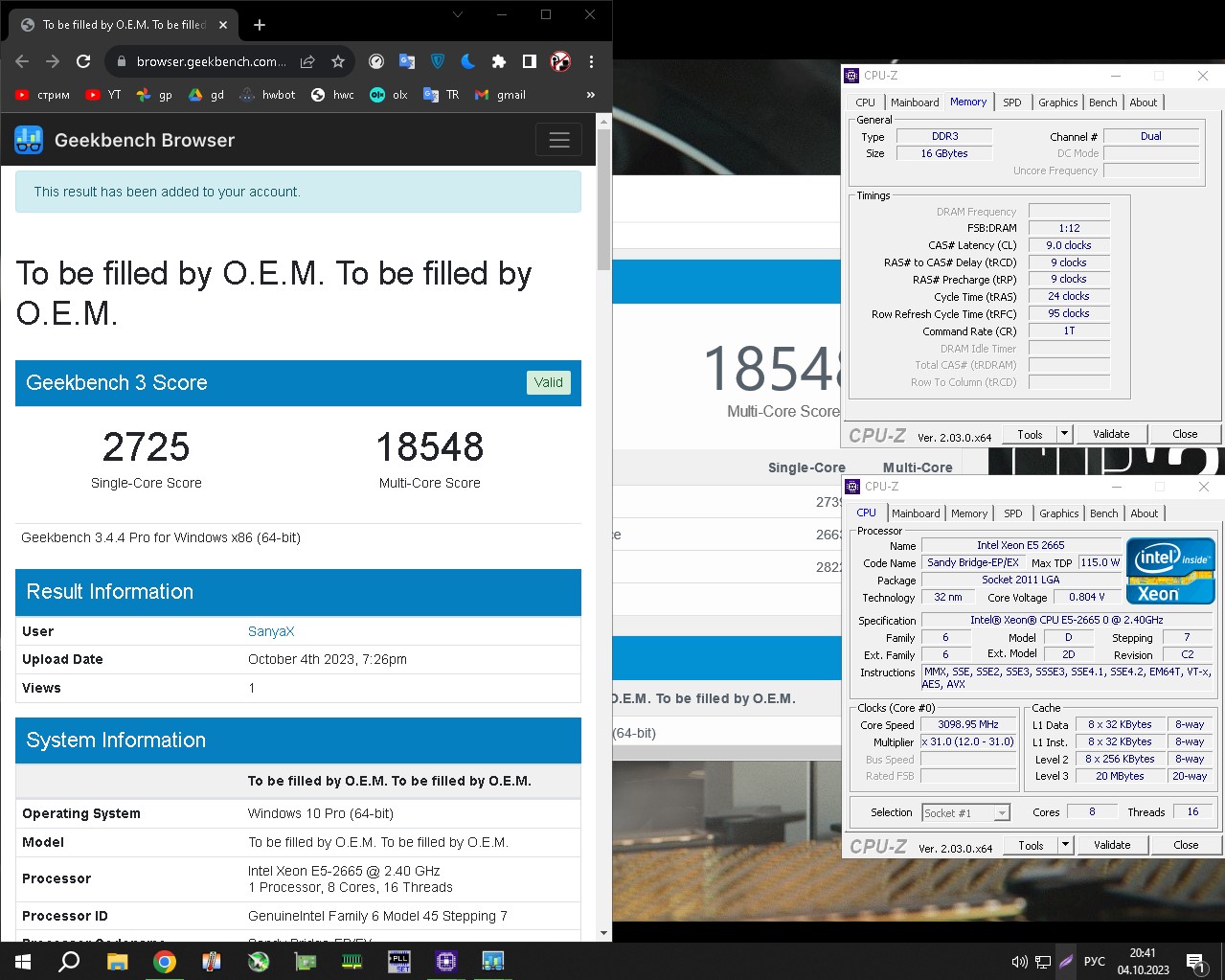Open the 'gd' Google Drive bookmark
The height and width of the screenshot is (980, 1225).
[206, 95]
